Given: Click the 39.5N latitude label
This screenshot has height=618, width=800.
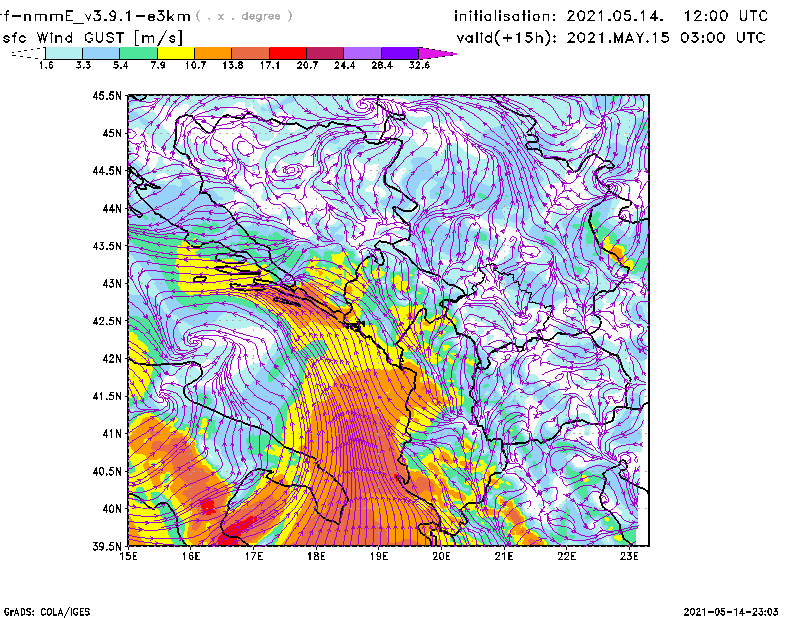Looking at the screenshot, I should pos(107,547).
